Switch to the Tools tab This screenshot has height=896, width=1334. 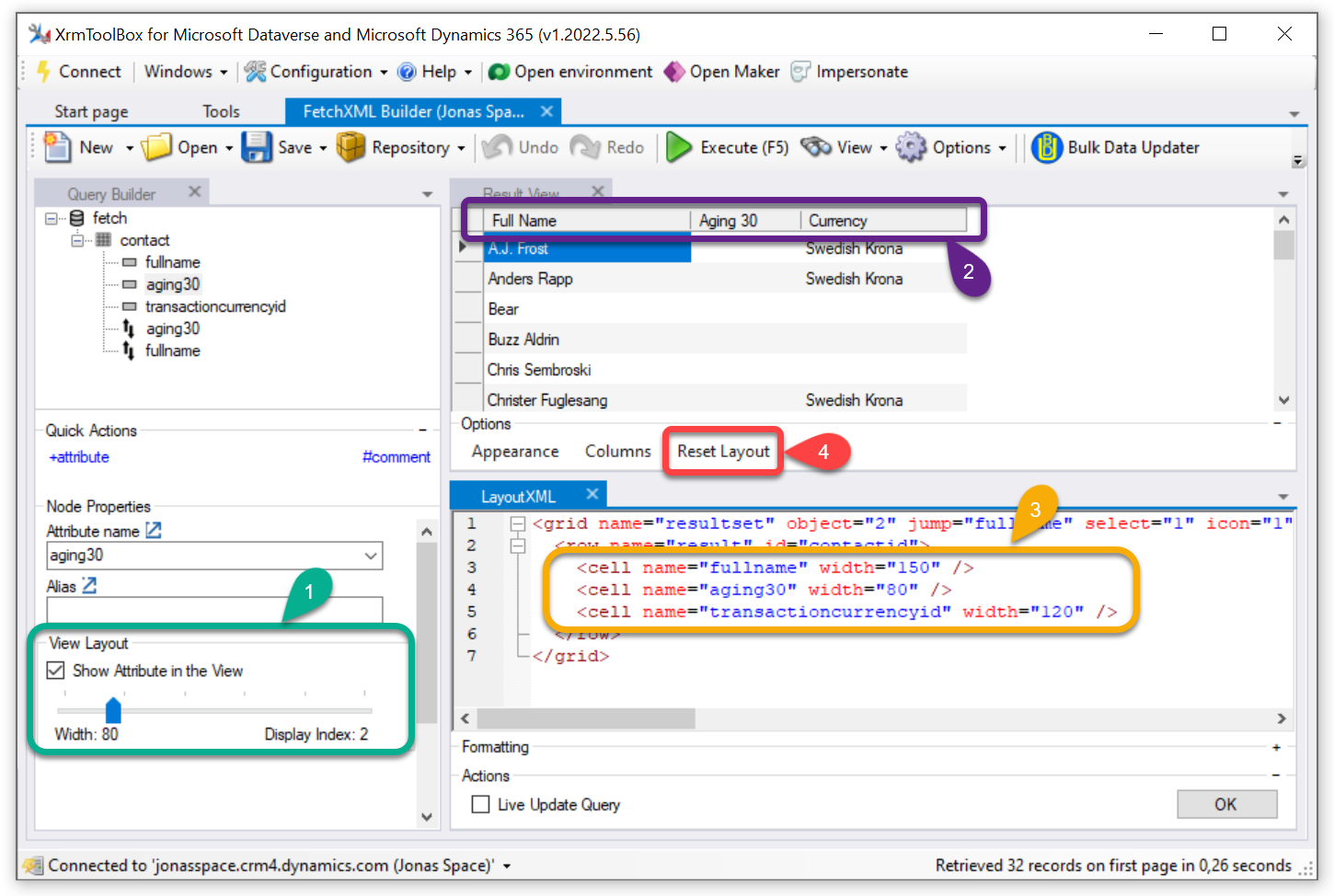pyautogui.click(x=221, y=111)
